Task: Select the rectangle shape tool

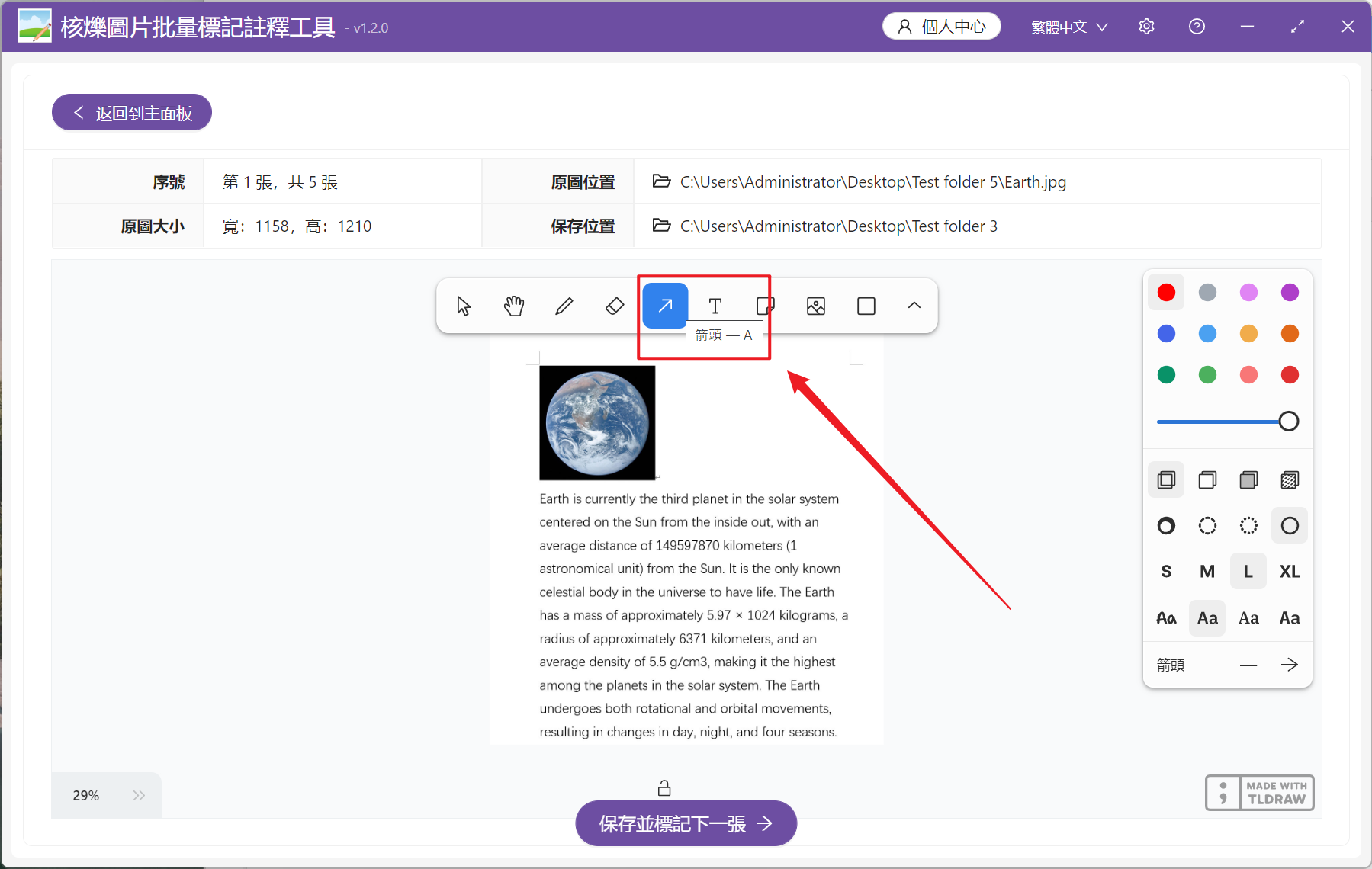Action: 866,306
